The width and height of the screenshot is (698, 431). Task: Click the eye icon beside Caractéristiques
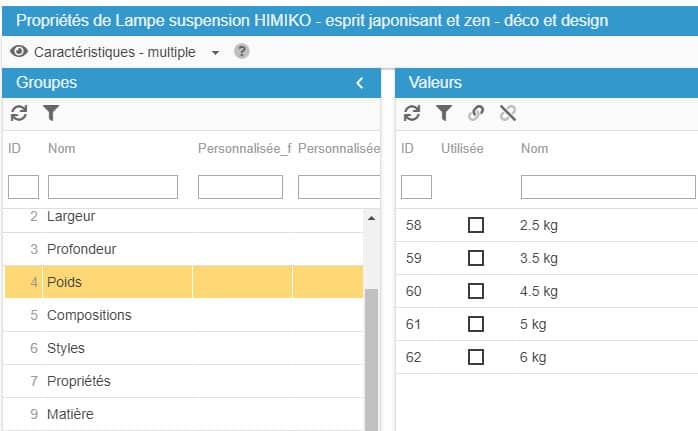(x=19, y=51)
